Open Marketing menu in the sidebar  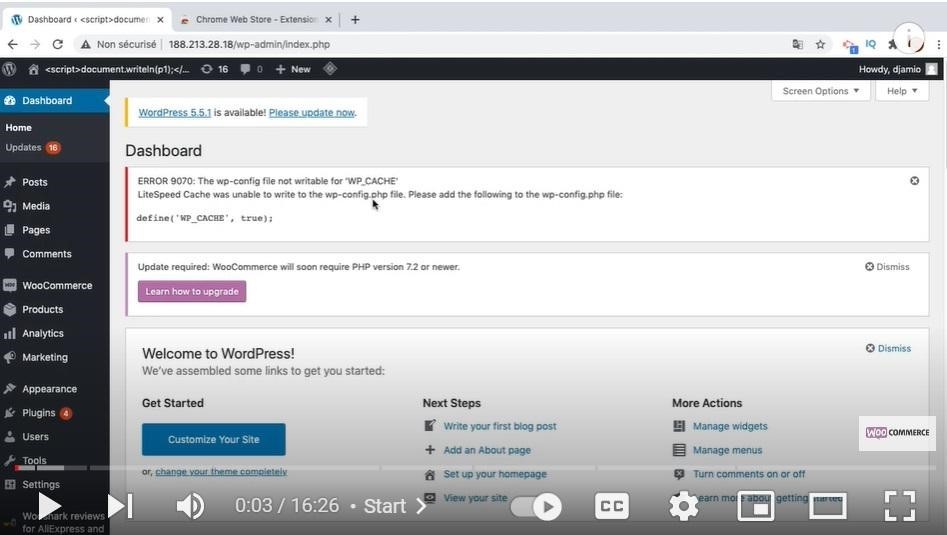(x=54, y=357)
